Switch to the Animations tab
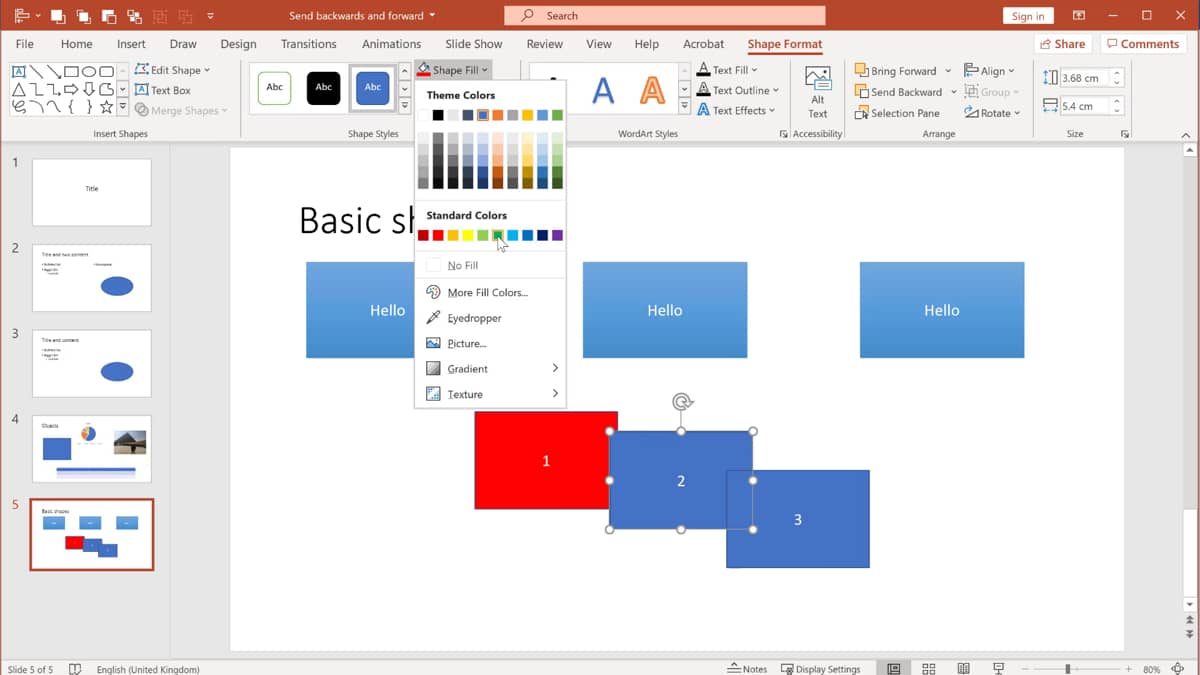 pyautogui.click(x=391, y=44)
